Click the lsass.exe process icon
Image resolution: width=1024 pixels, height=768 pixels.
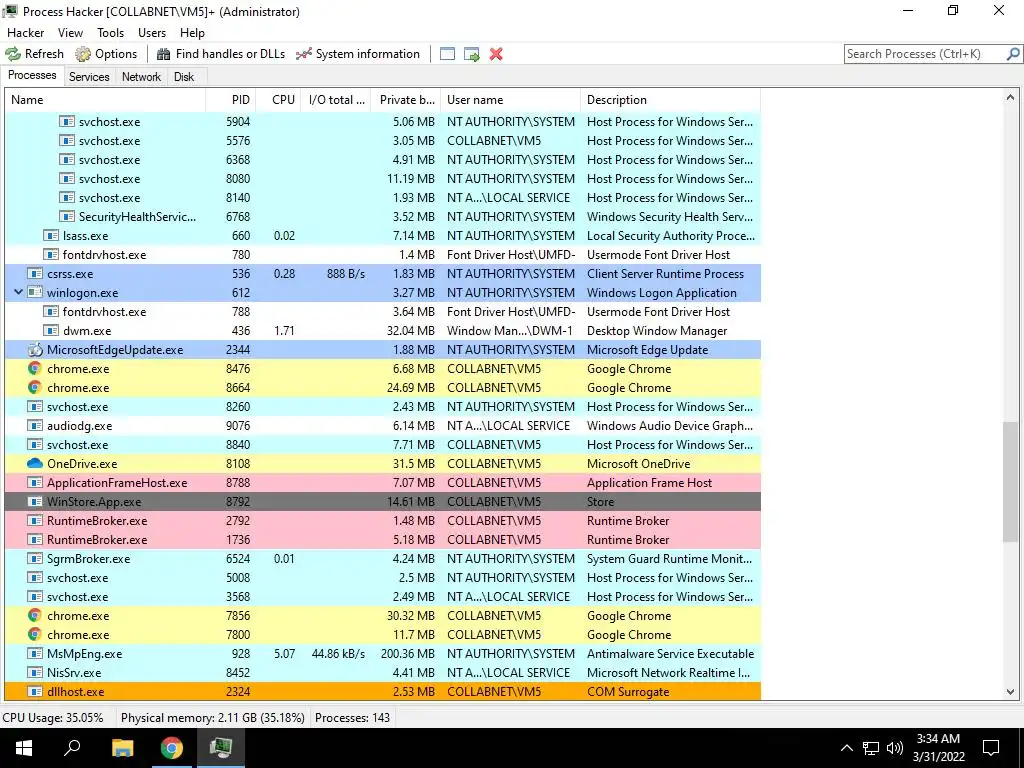pos(51,236)
